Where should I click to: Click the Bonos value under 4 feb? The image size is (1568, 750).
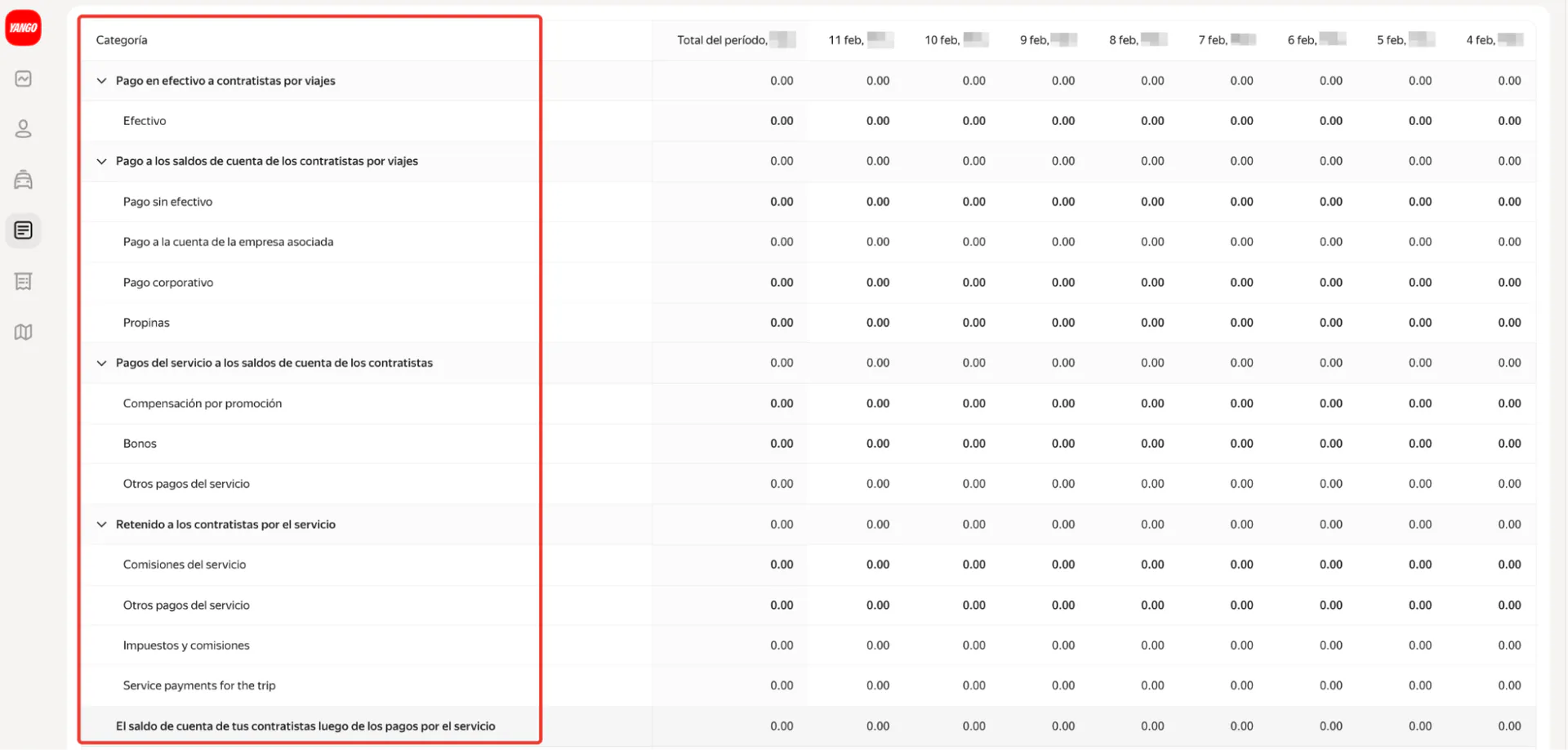(x=1509, y=444)
